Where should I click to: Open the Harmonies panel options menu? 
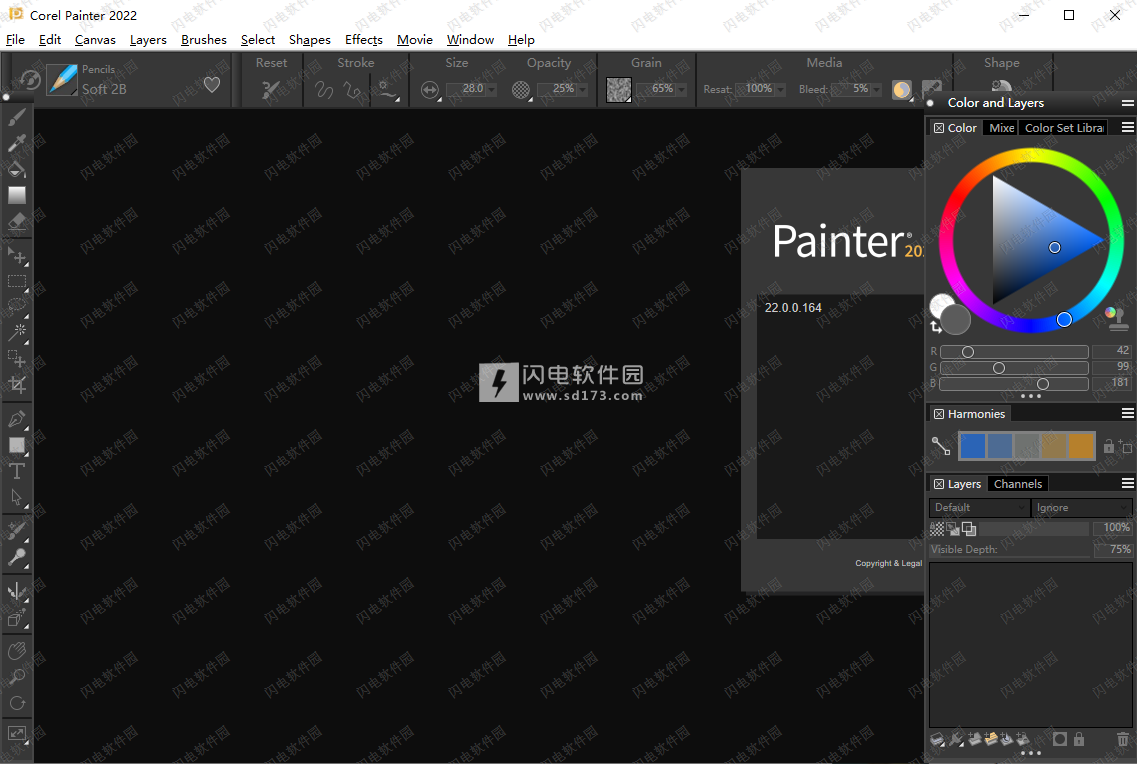point(1128,413)
